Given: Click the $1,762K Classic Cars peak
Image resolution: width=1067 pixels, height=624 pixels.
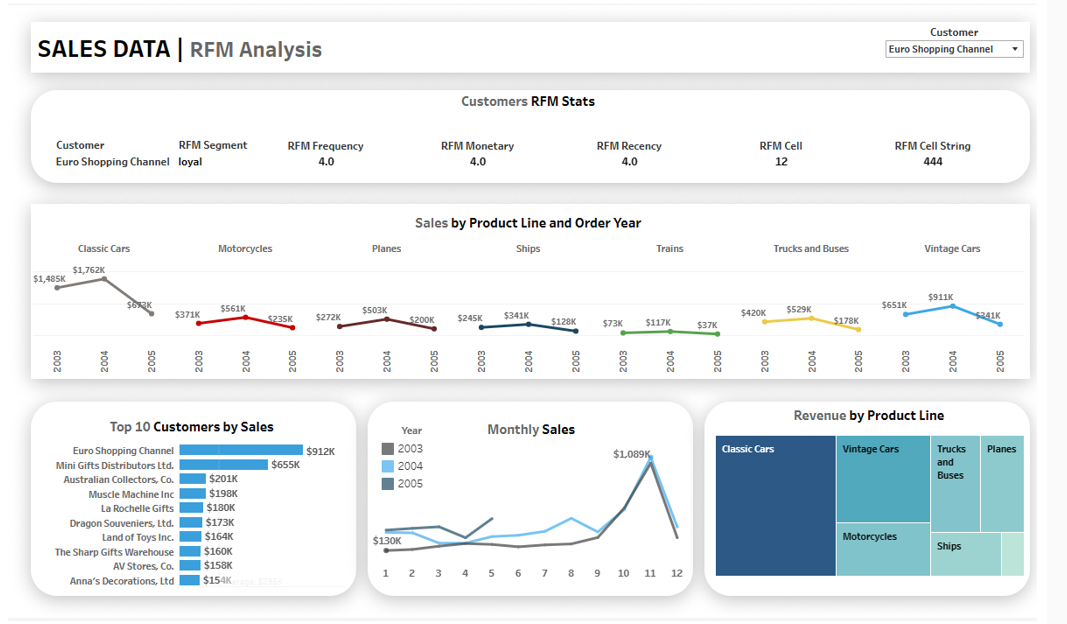Looking at the screenshot, I should tap(104, 277).
